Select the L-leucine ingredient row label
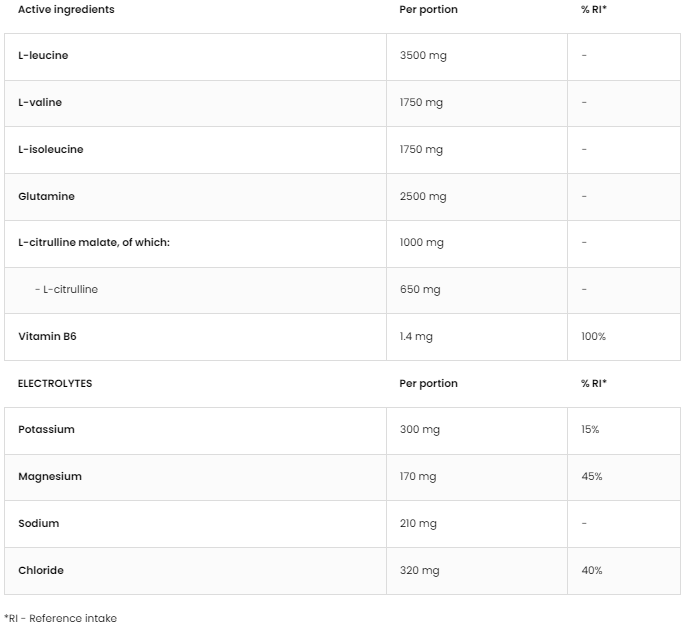This screenshot has height=625, width=685. coord(43,56)
